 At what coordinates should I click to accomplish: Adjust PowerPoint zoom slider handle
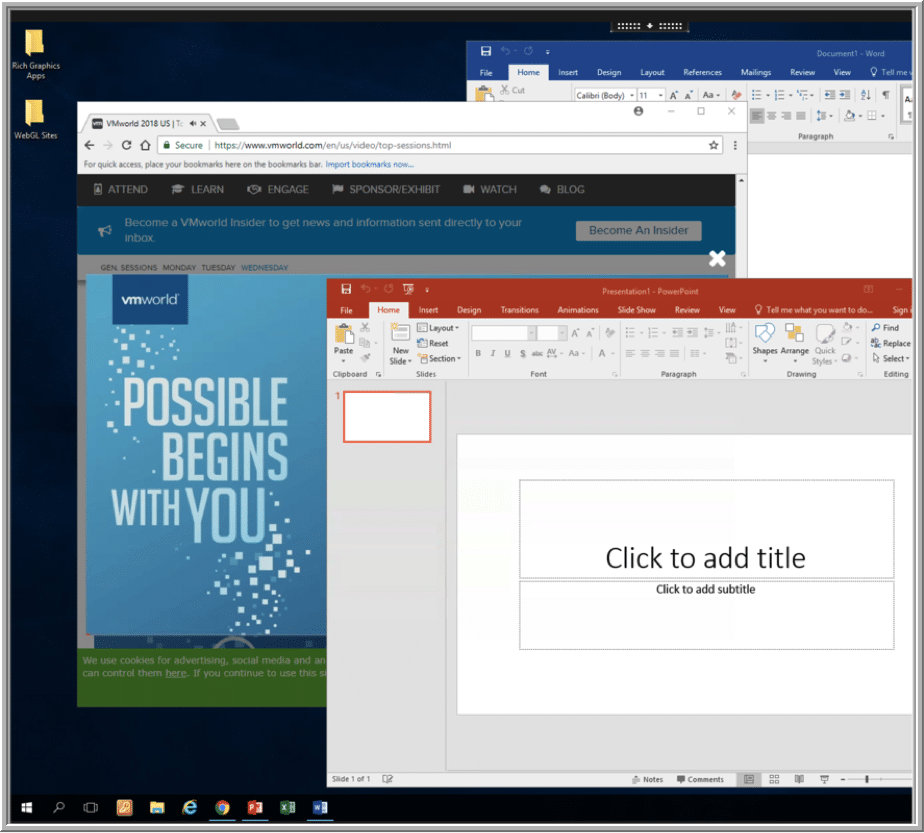pos(866,779)
